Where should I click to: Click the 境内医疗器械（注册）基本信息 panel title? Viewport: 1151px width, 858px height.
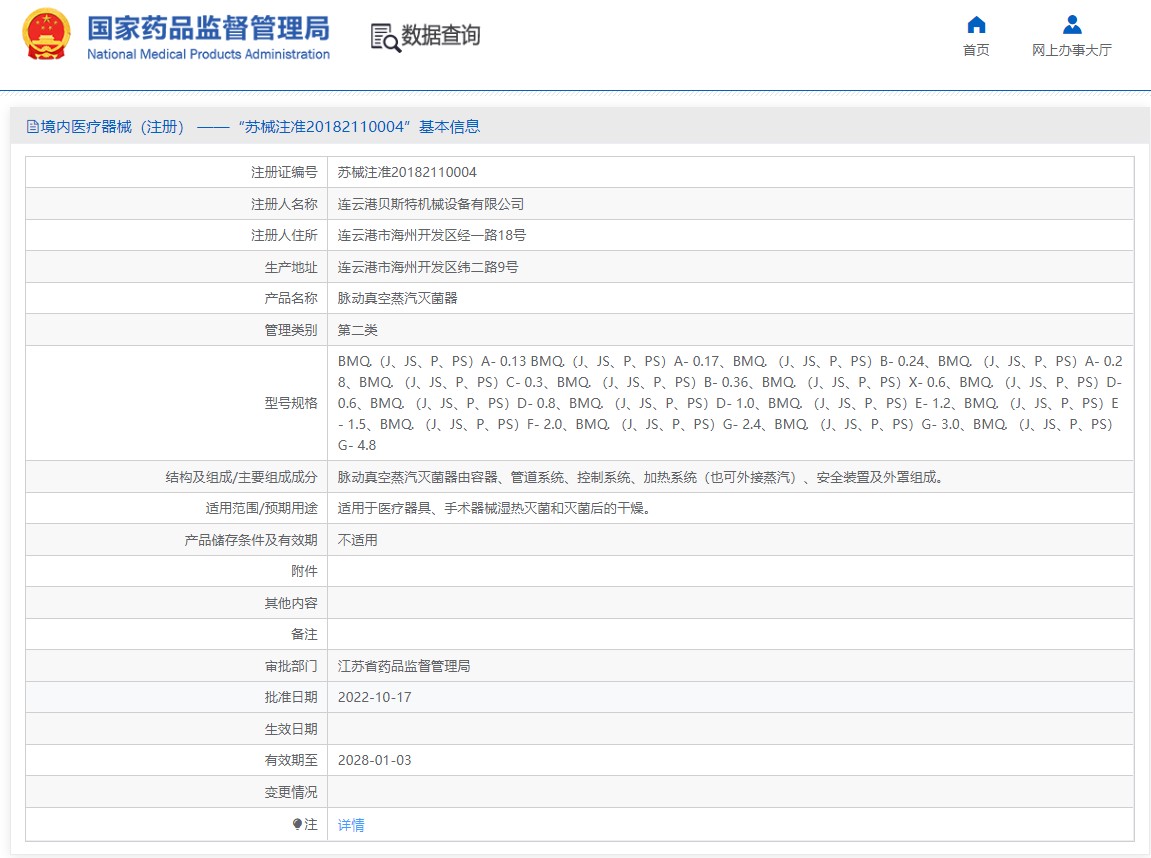(260, 127)
